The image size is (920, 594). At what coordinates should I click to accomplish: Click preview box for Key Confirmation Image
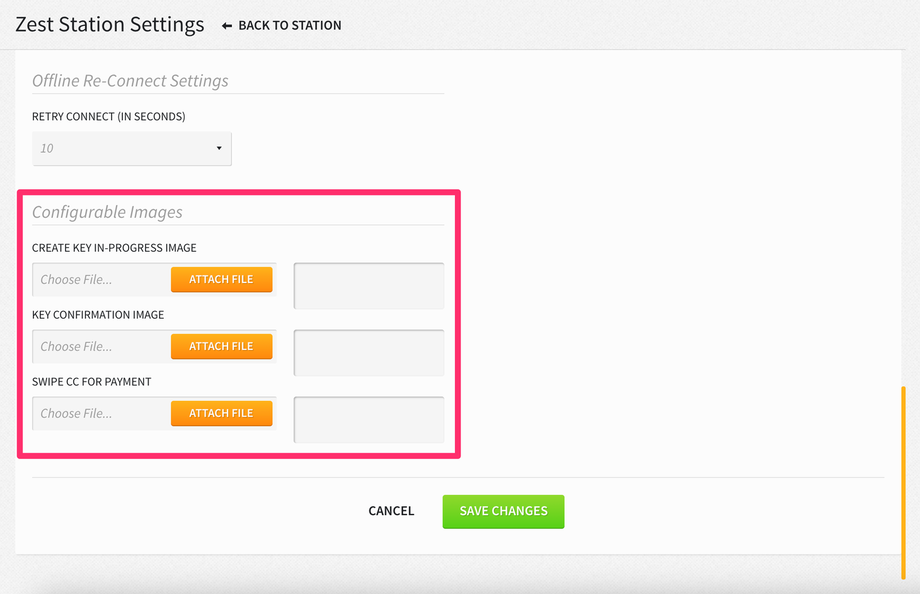[x=369, y=353]
